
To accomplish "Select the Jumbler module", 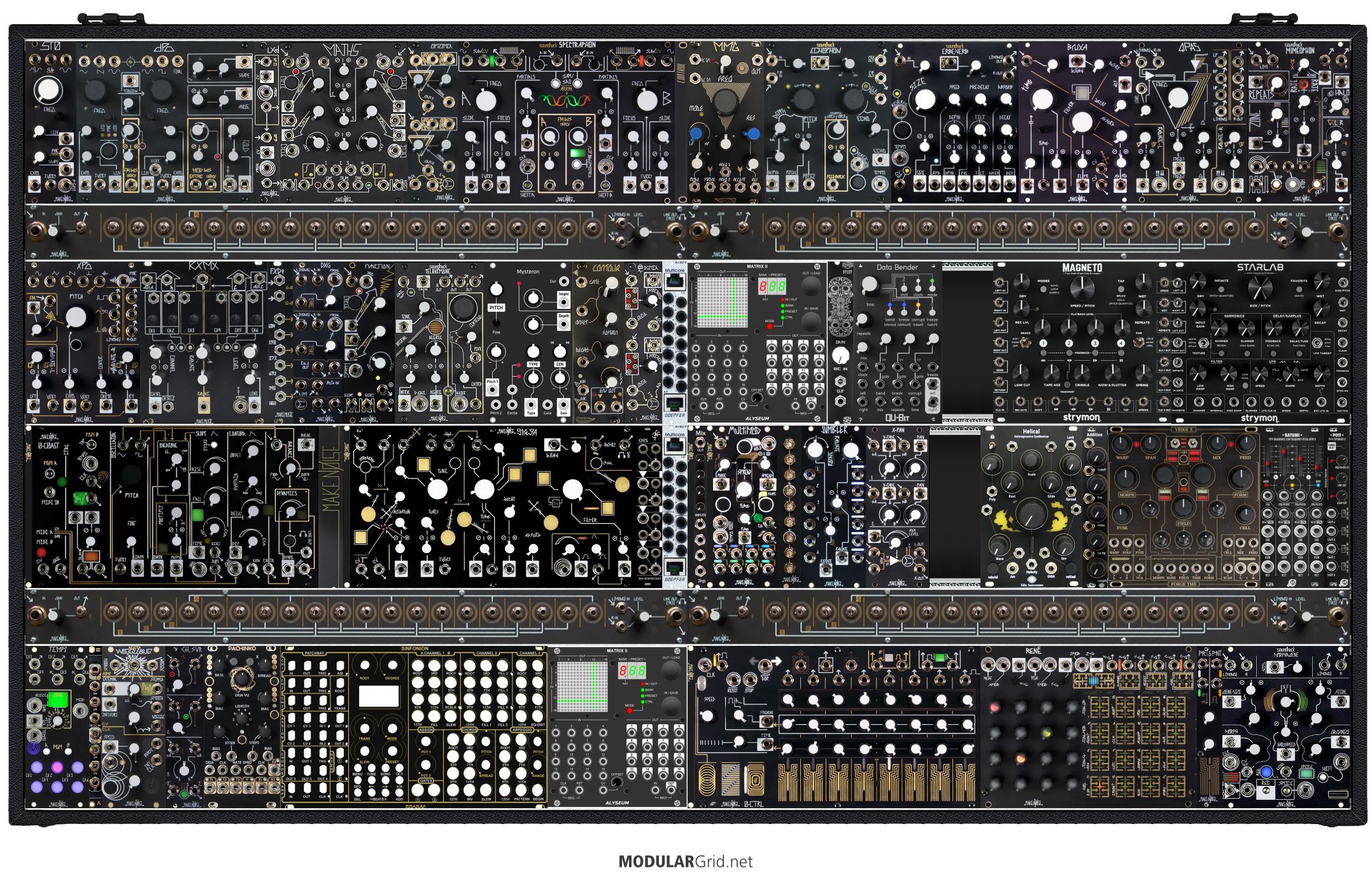I will point(835,506).
